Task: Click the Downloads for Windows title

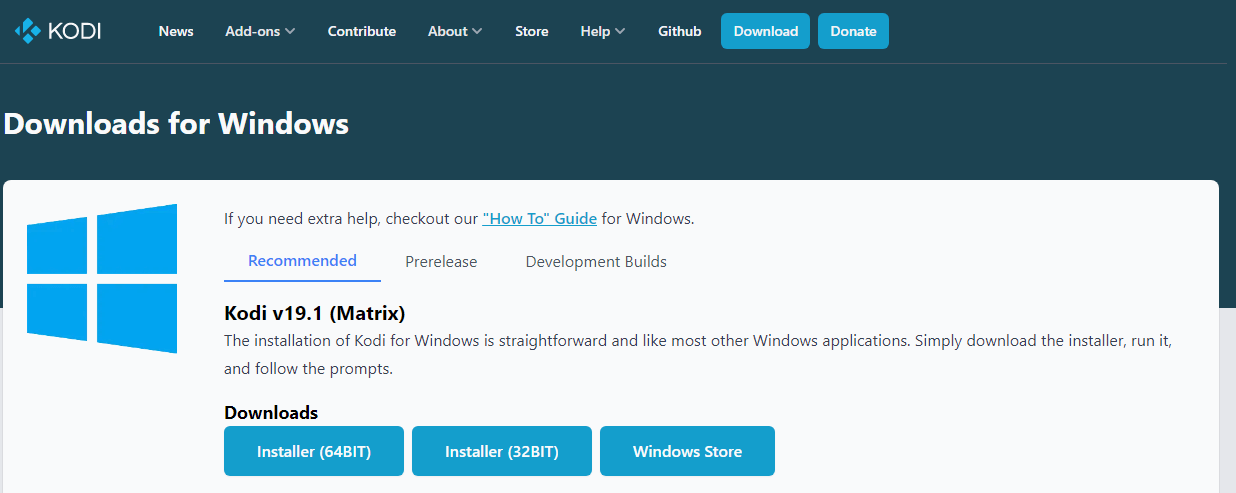Action: (176, 124)
